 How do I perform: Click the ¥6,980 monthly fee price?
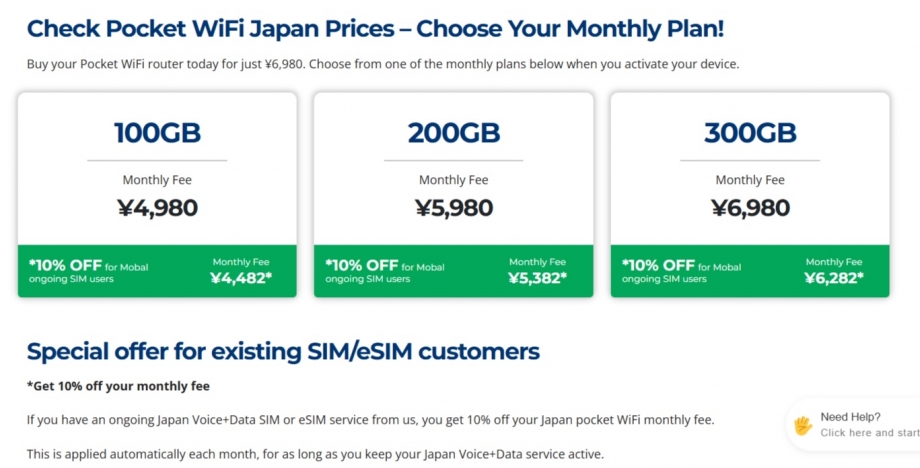pos(750,208)
